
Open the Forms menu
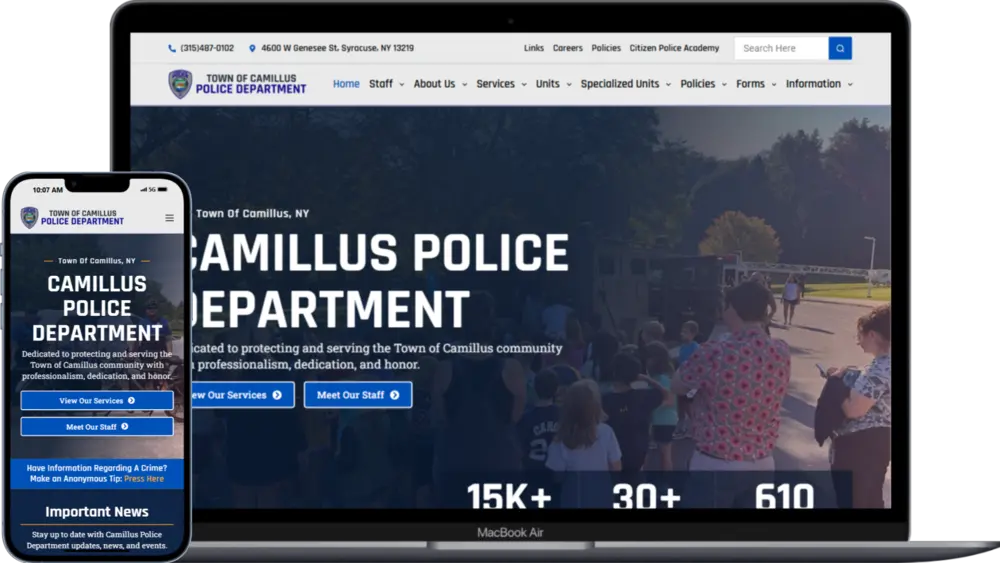[x=750, y=84]
